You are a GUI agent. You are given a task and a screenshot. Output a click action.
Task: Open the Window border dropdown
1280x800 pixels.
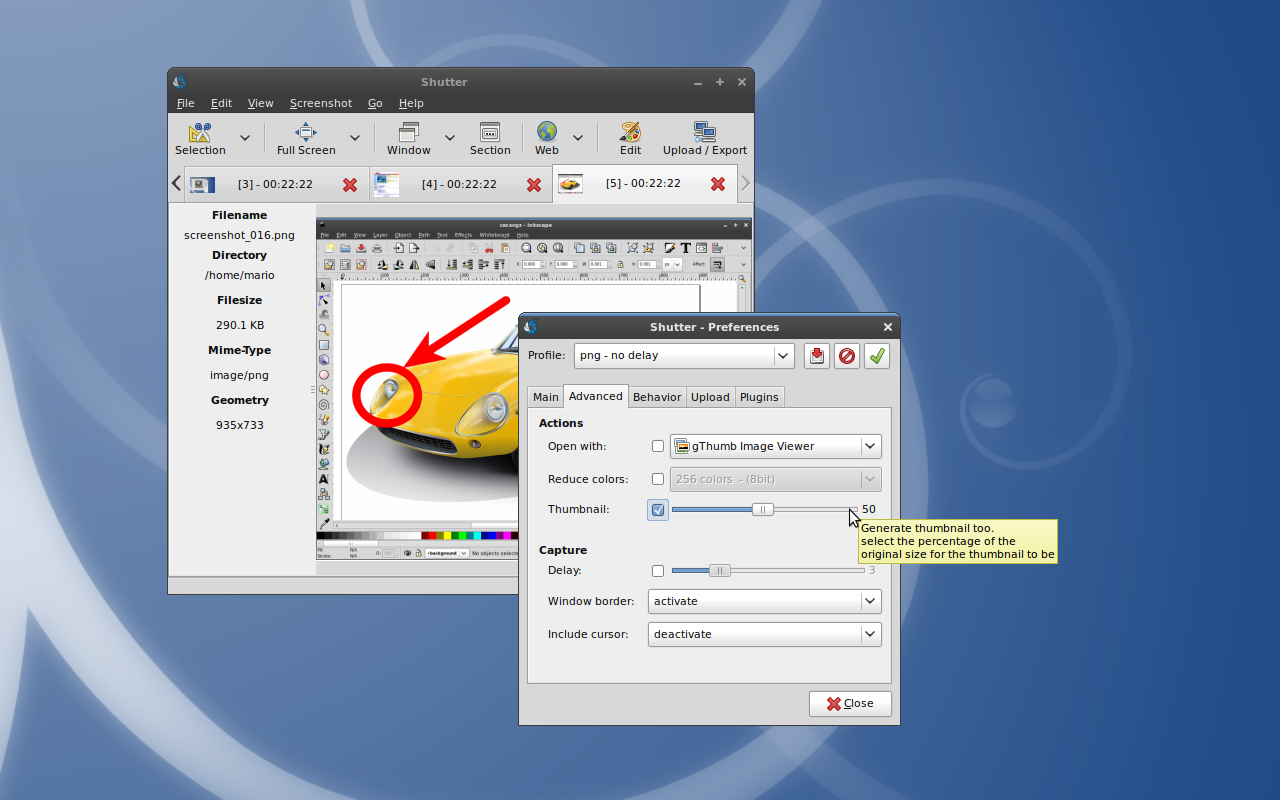(764, 602)
